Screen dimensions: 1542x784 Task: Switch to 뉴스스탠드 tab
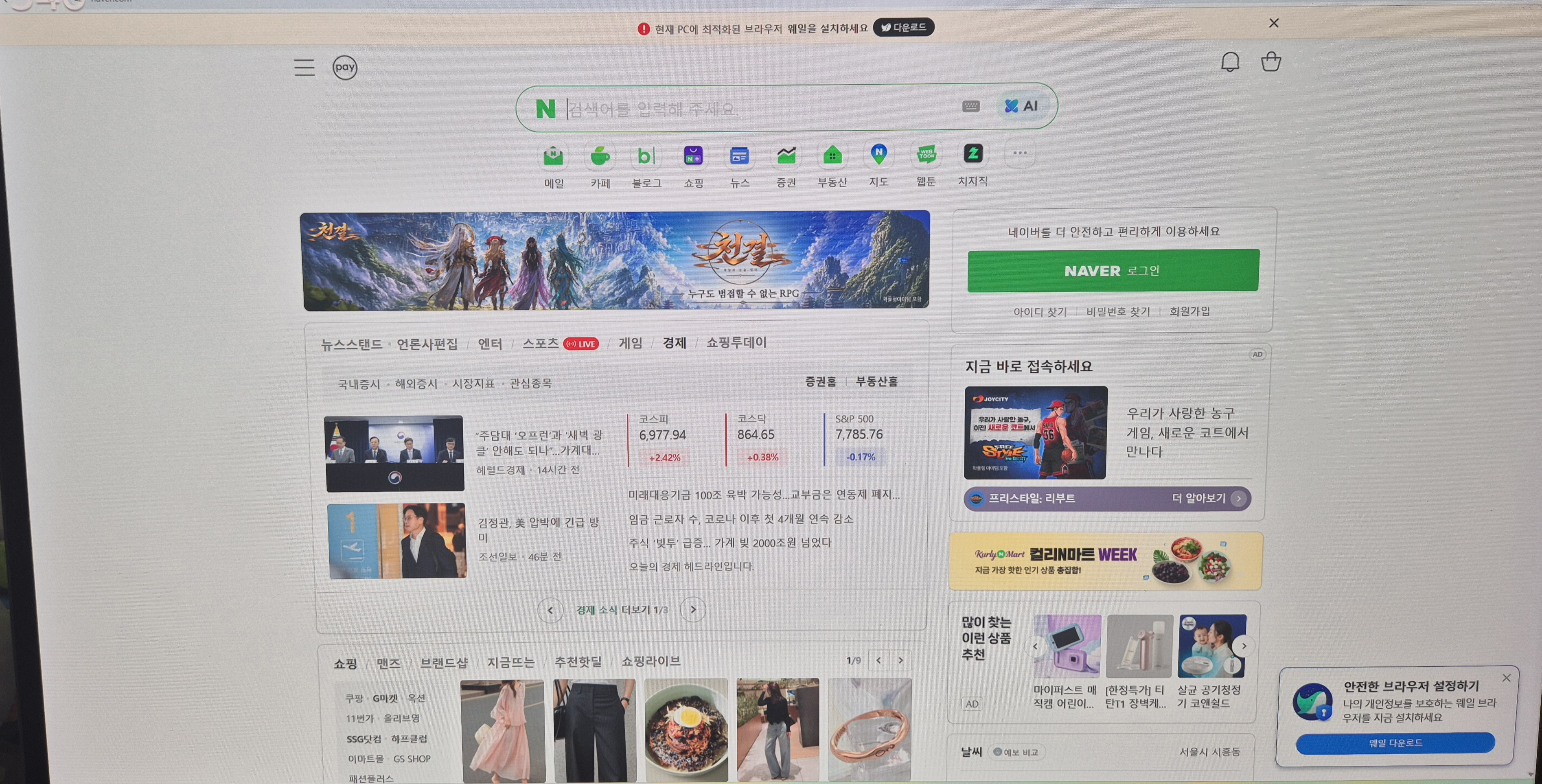[x=351, y=345]
